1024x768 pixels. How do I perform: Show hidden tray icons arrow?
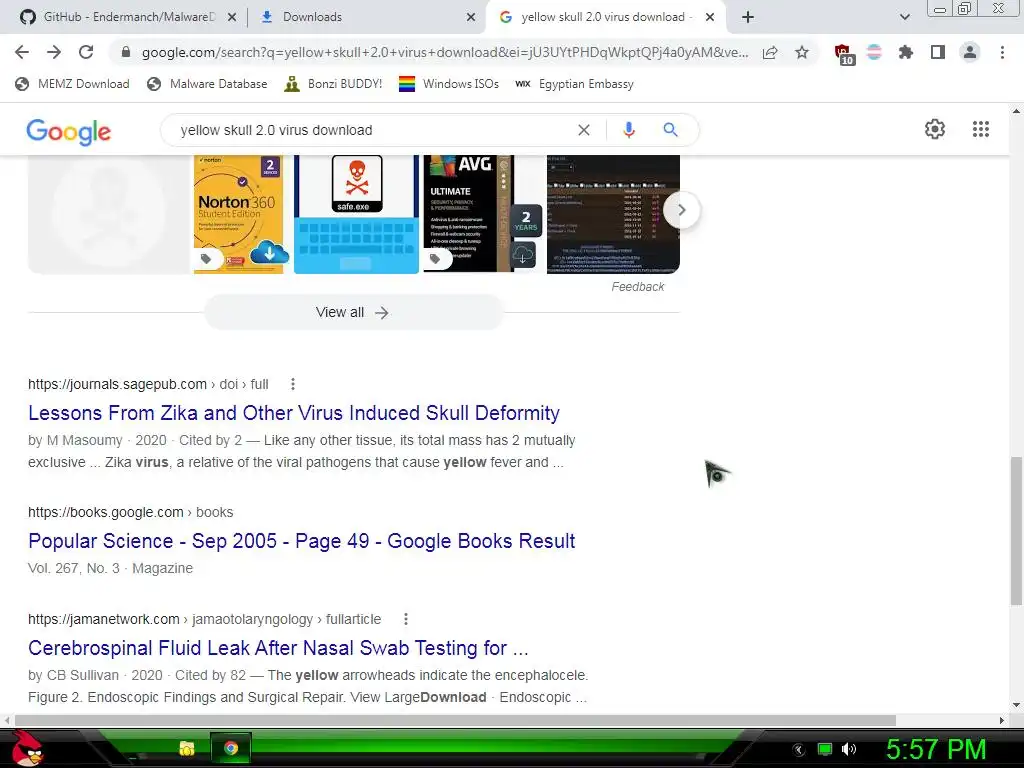(799, 750)
